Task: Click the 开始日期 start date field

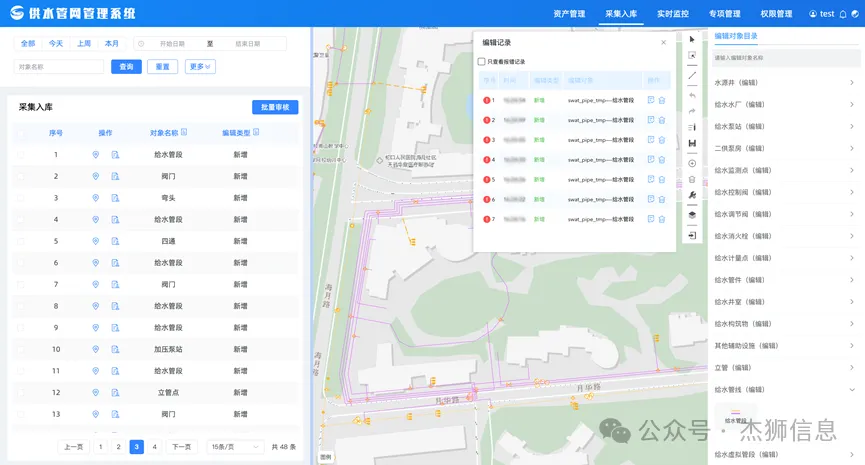Action: click(x=172, y=44)
